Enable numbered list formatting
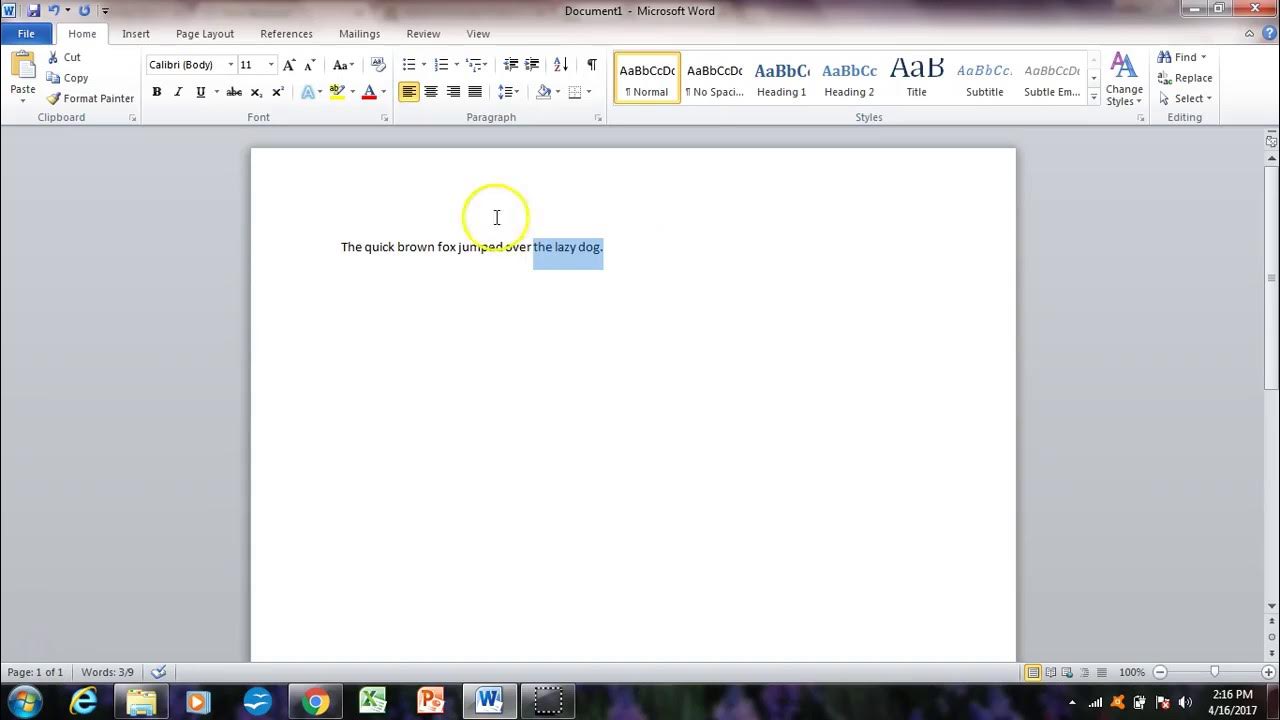The image size is (1280, 720). pyautogui.click(x=440, y=63)
